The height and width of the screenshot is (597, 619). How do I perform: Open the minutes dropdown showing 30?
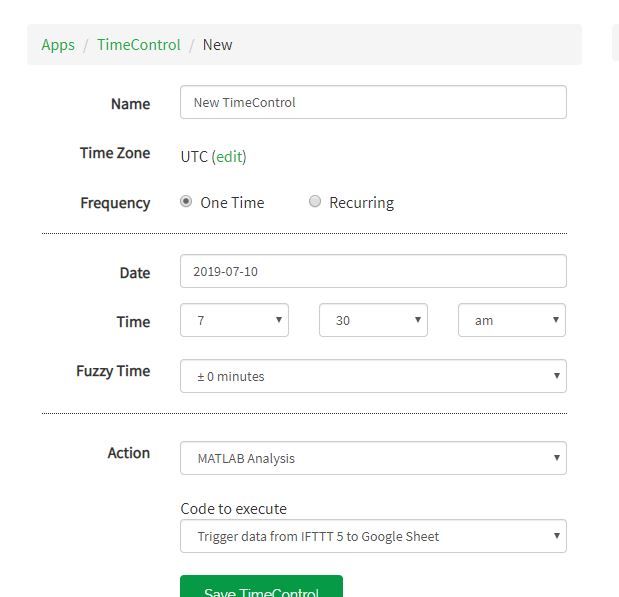[x=373, y=320]
